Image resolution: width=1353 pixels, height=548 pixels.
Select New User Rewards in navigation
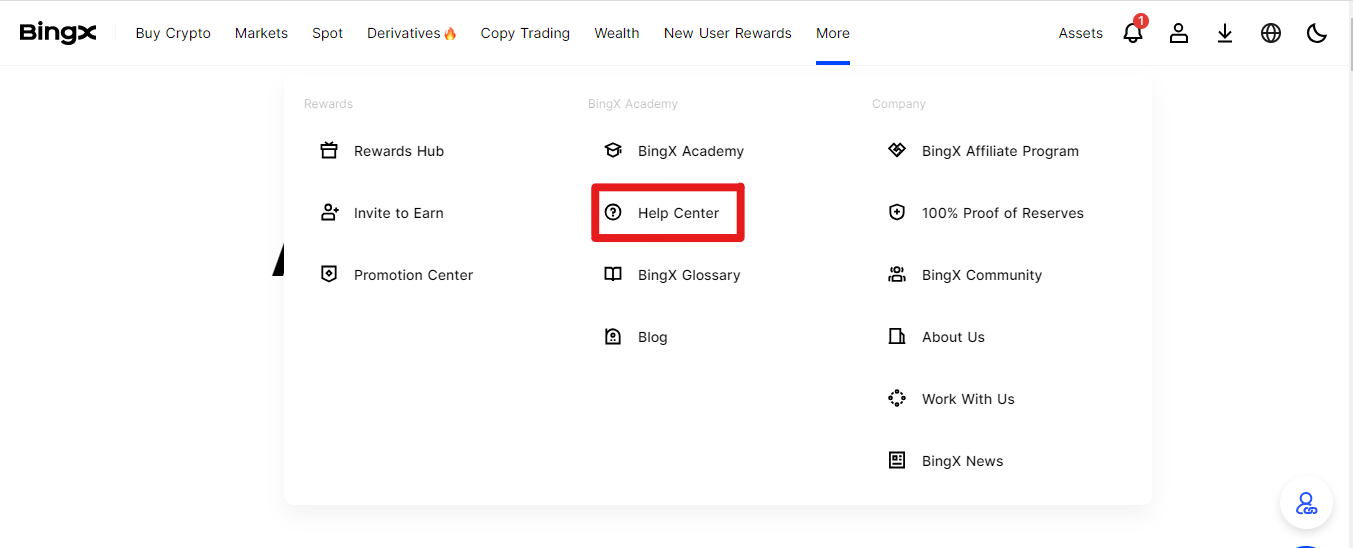coord(728,33)
